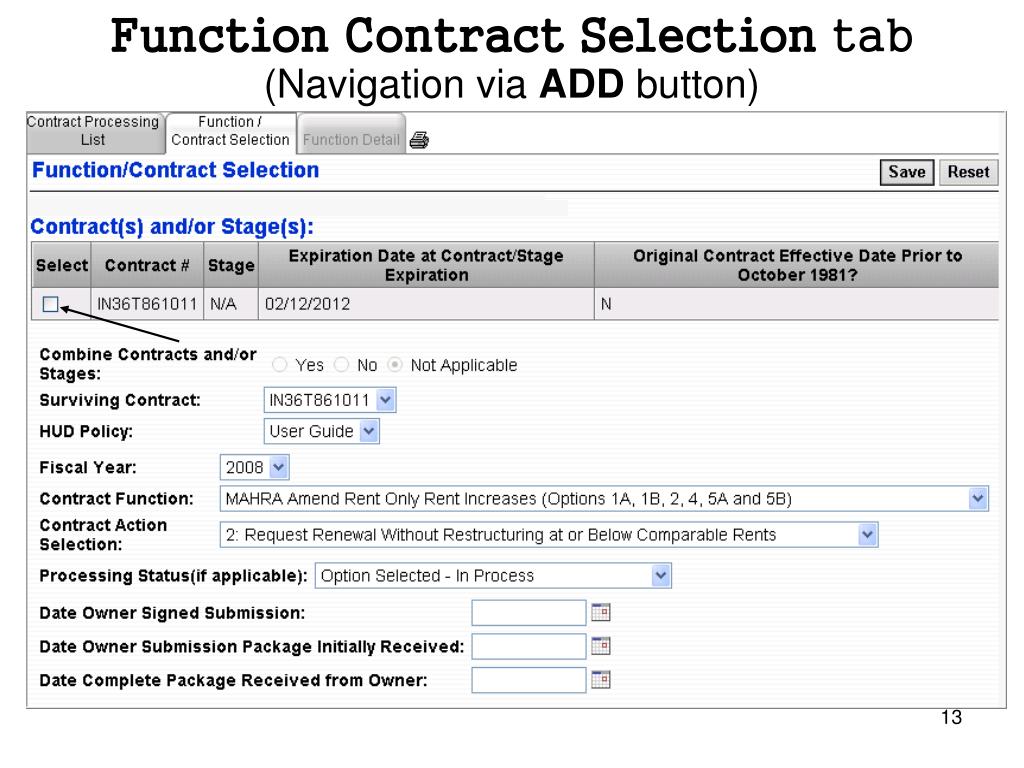
Task: Open calendar for Submission Package Initially Received
Action: [601, 646]
